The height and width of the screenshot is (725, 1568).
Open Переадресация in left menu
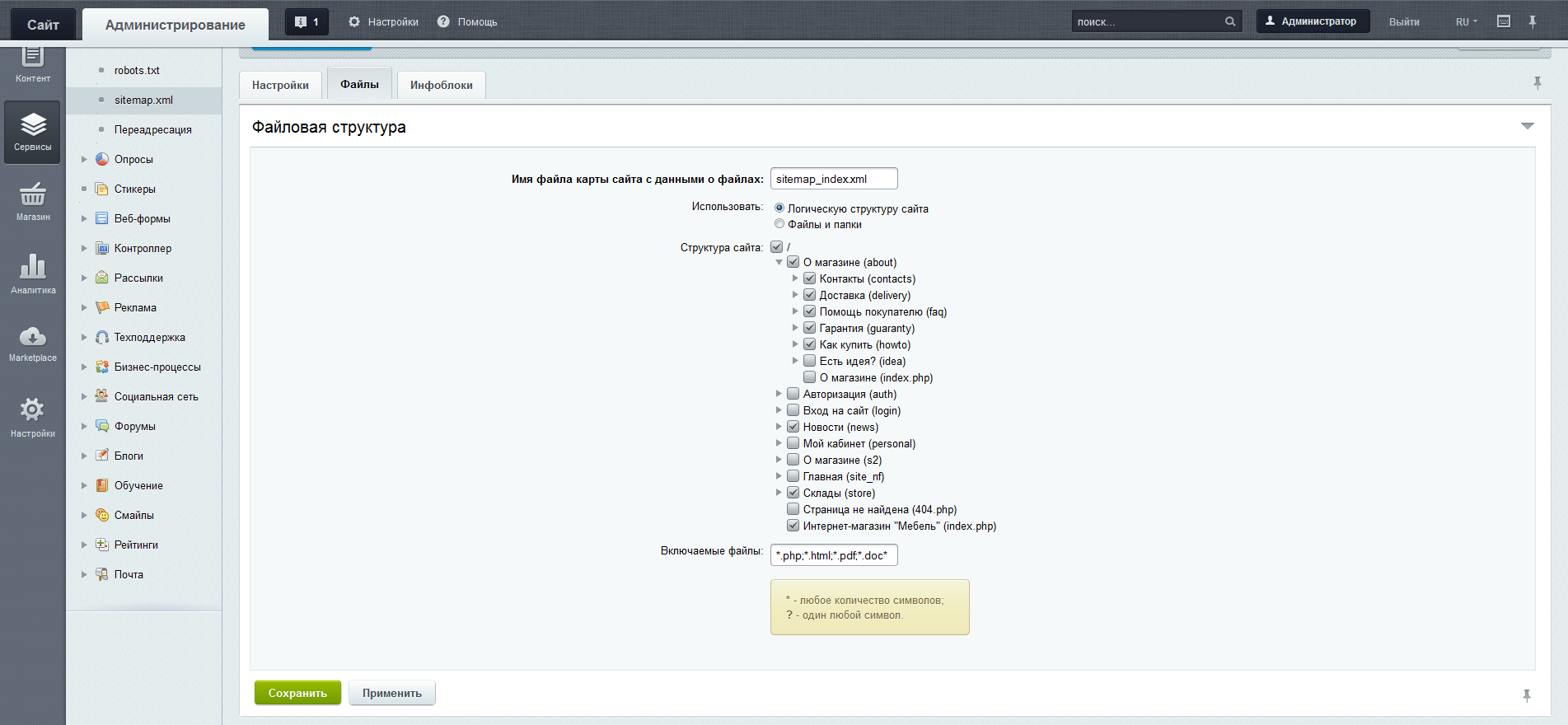(153, 129)
